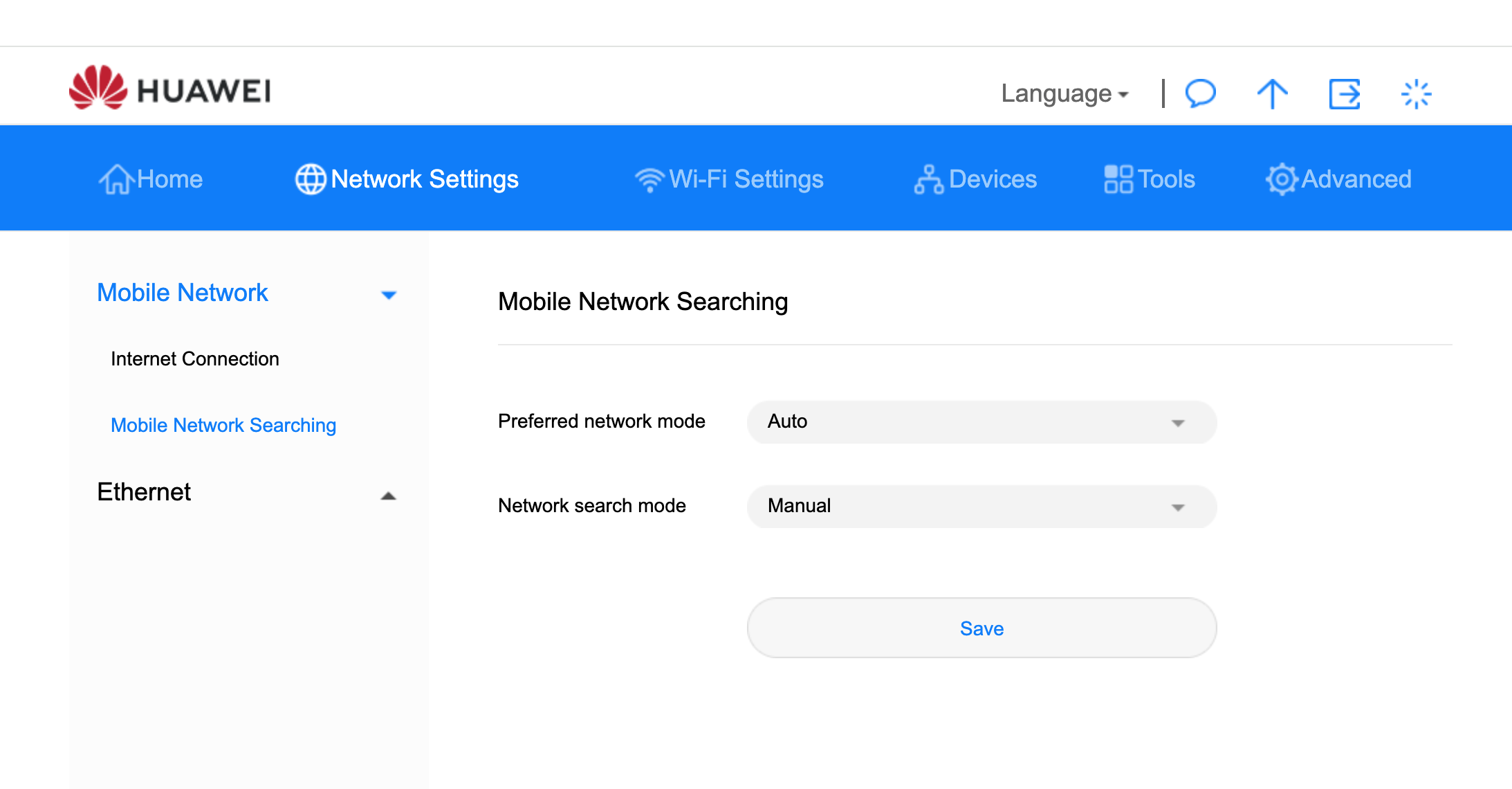Click the Home house icon
The width and height of the screenshot is (1512, 789).
point(116,179)
